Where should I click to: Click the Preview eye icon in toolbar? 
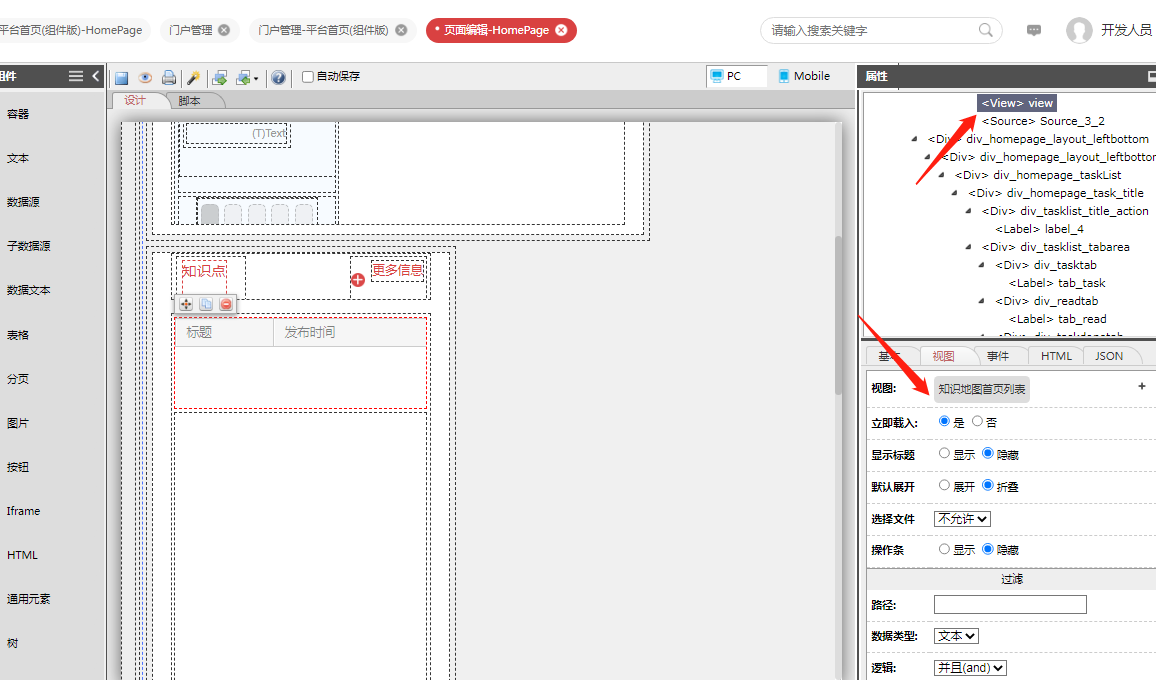[x=145, y=77]
